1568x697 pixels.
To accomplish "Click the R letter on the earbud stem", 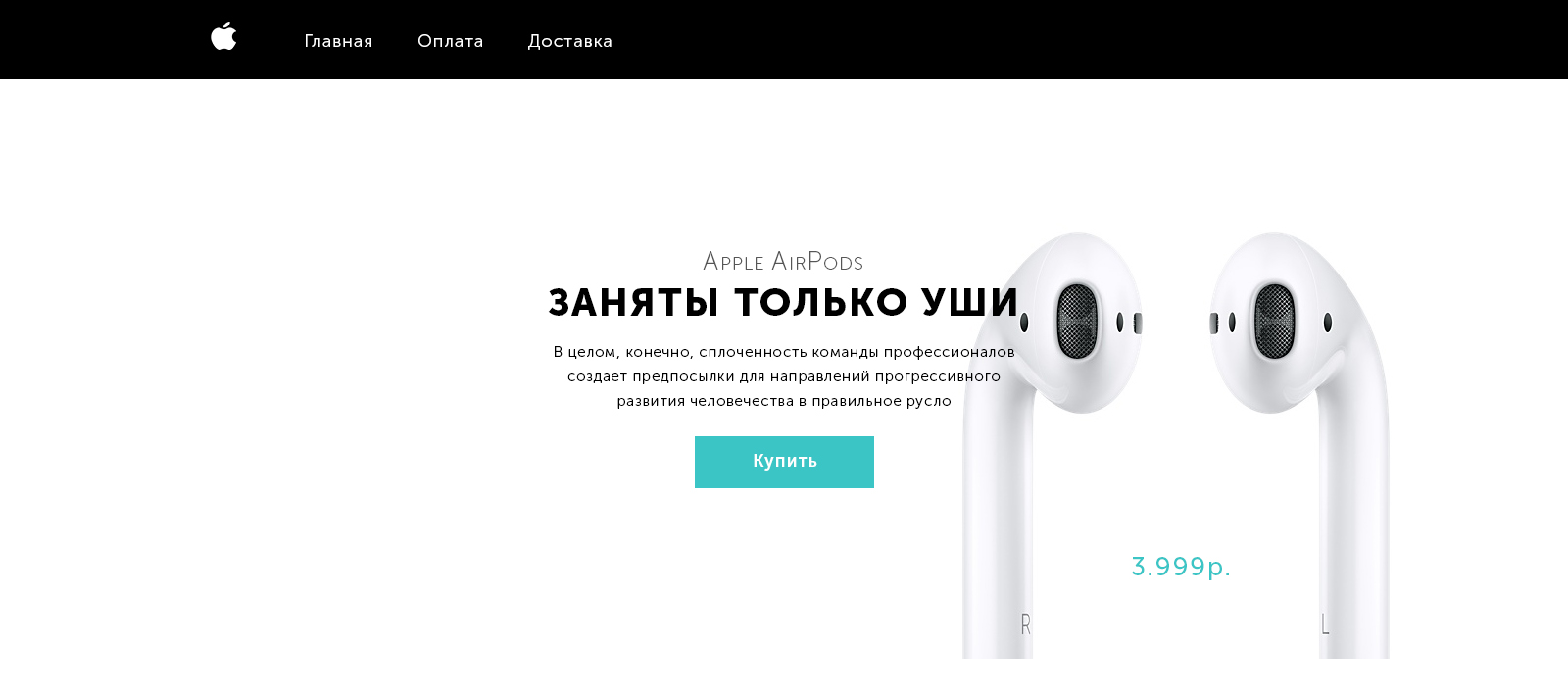I will click(x=1026, y=624).
